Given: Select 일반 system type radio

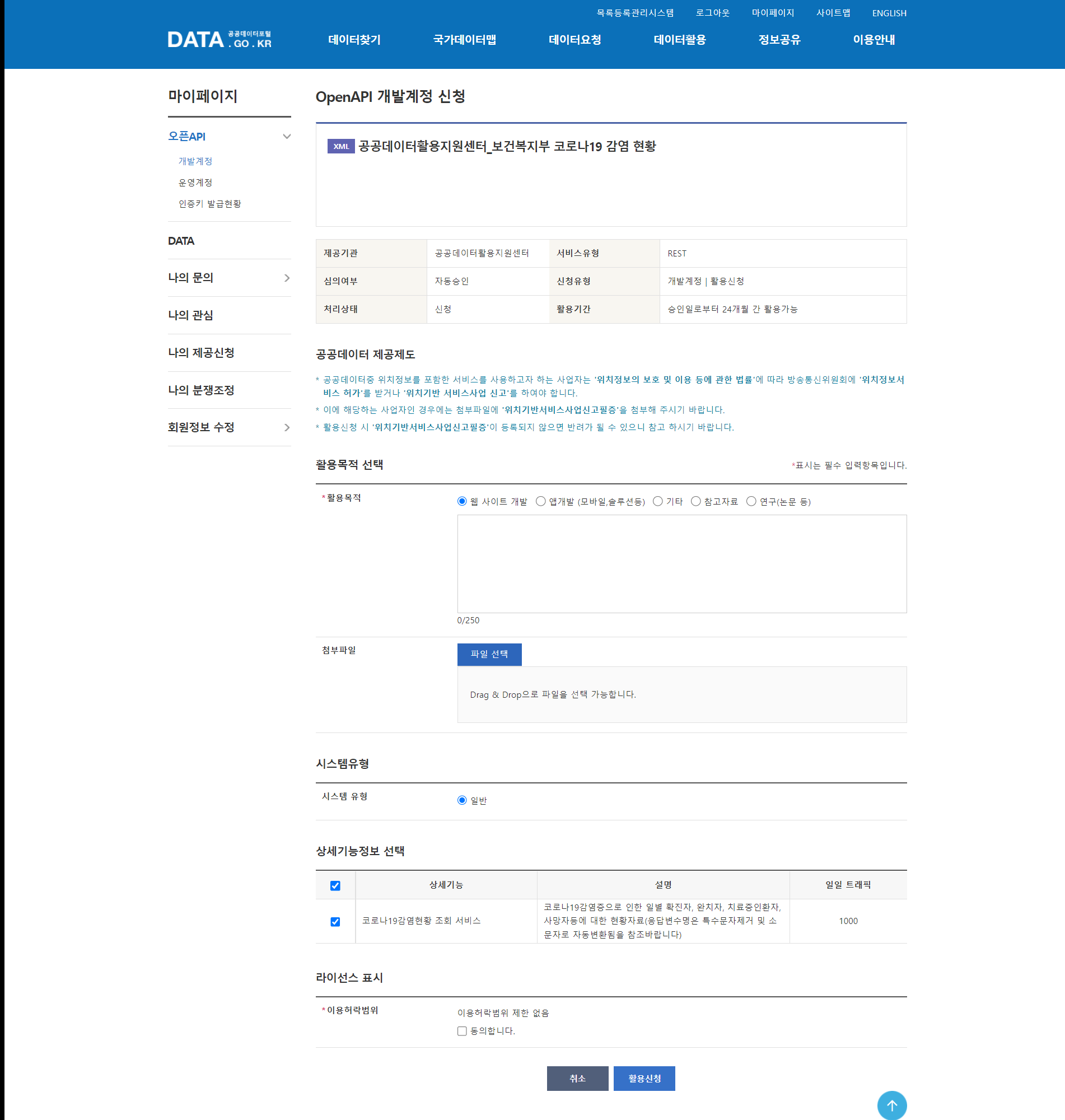Looking at the screenshot, I should click(462, 800).
